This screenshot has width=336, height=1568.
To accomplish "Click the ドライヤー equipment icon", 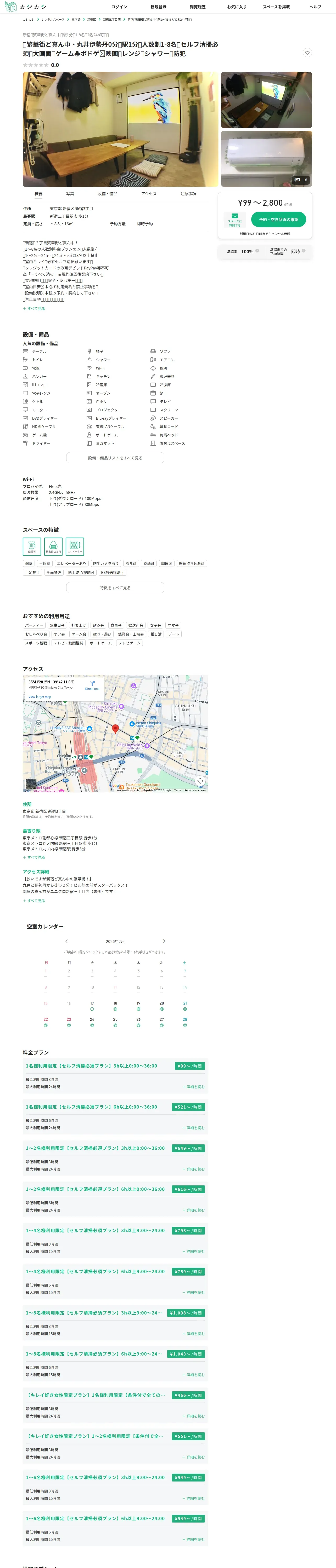I will (26, 443).
